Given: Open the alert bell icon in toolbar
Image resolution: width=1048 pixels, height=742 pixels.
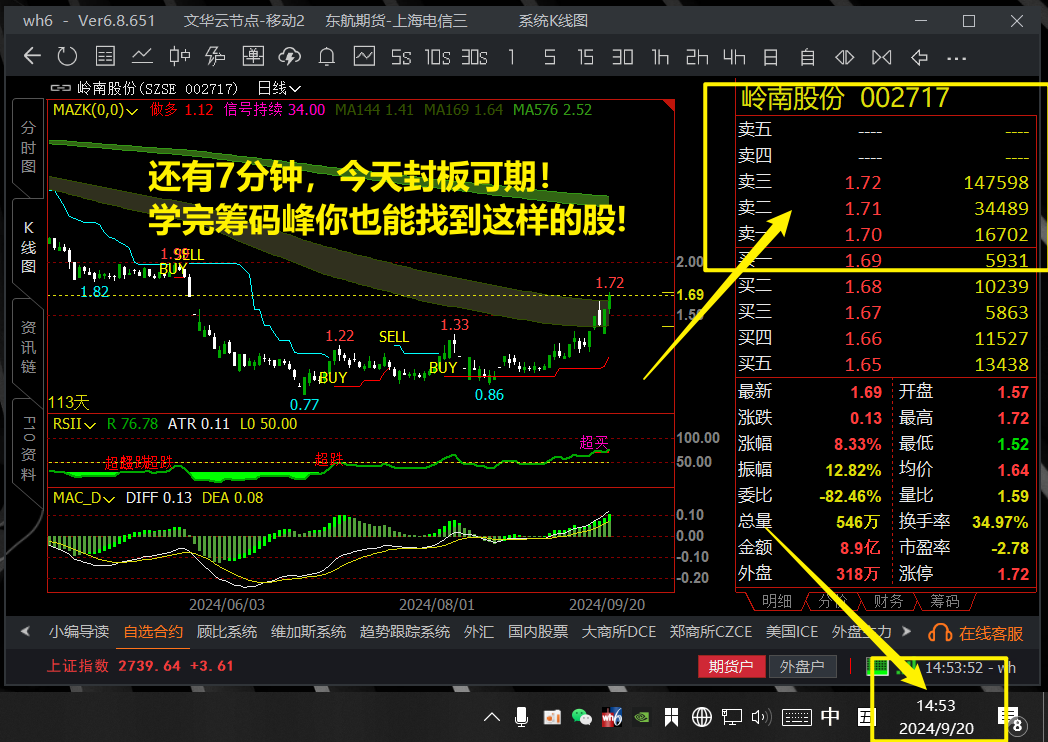Looking at the screenshot, I should coord(327,57).
